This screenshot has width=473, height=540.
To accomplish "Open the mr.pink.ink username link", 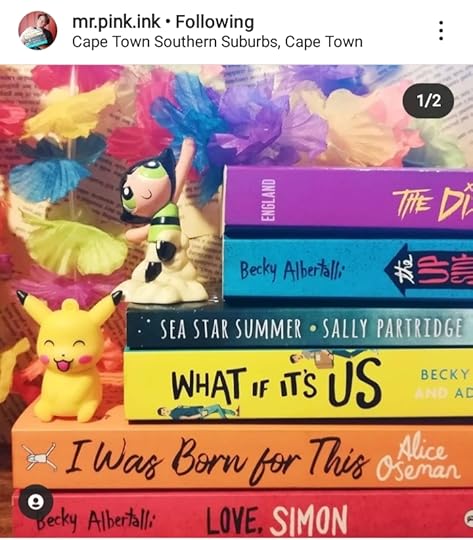I will 116,22.
